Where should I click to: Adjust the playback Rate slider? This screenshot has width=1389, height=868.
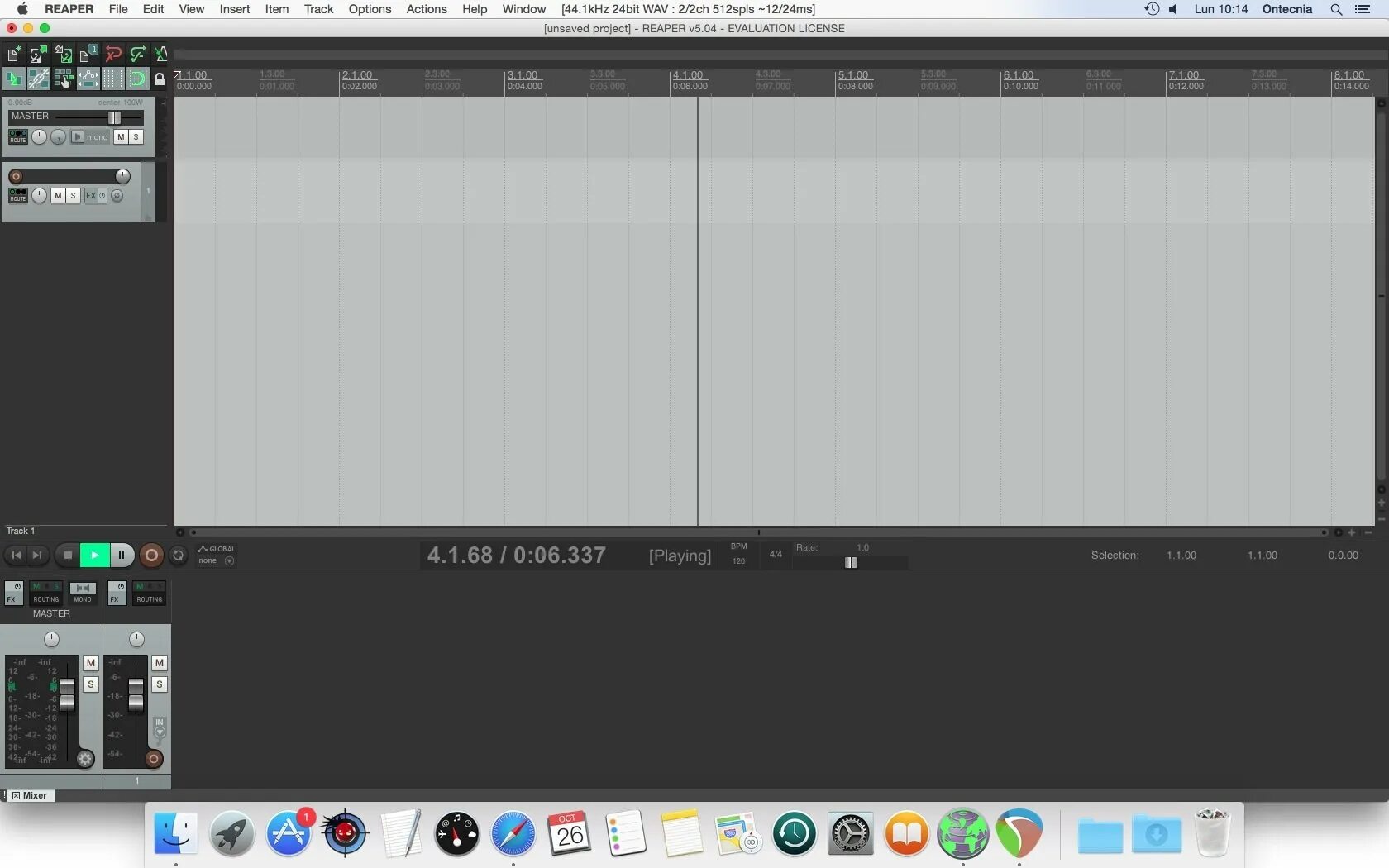[x=851, y=562]
